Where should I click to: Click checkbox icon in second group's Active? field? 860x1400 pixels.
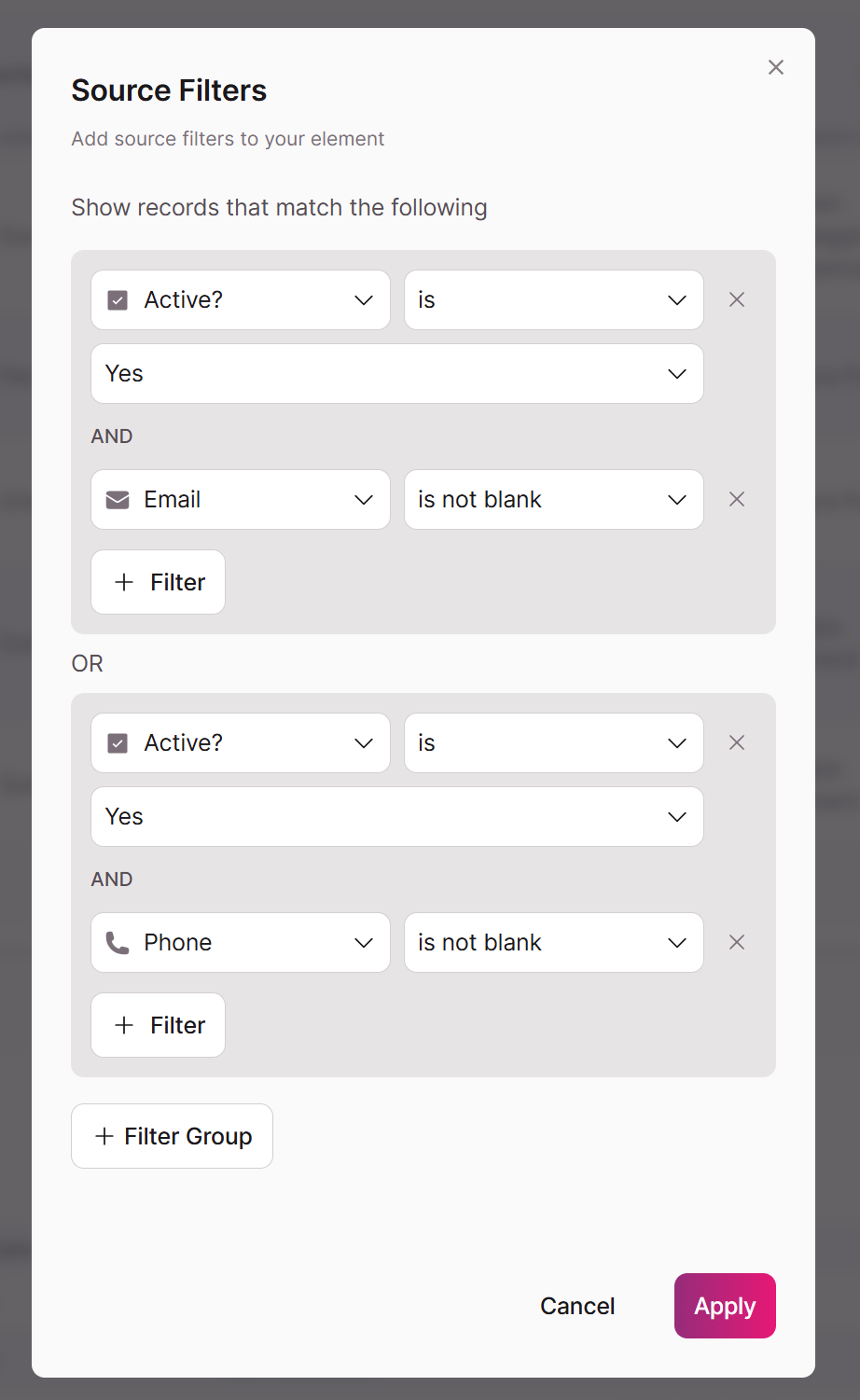click(118, 743)
